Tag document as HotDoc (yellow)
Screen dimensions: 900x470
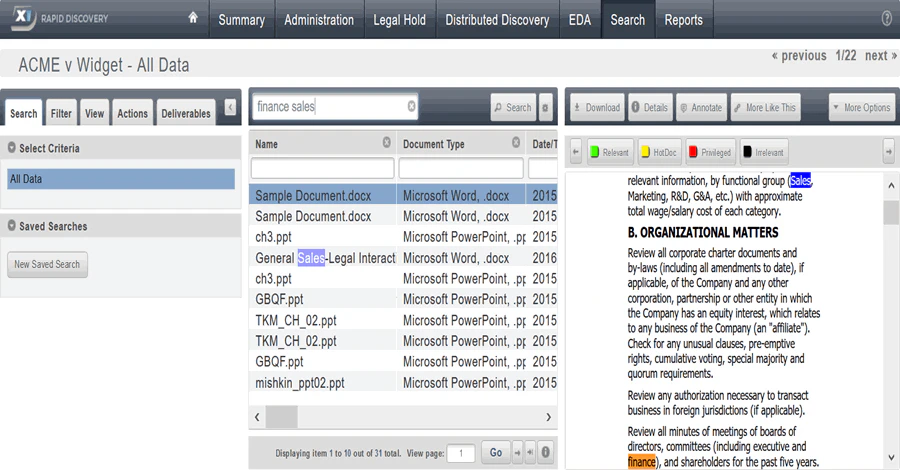(x=660, y=152)
